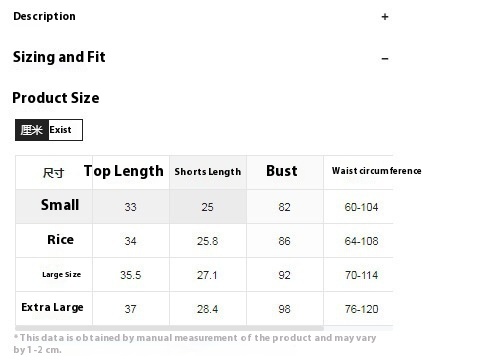Select the Bust column header
The height and width of the screenshot is (361, 498).
pos(282,171)
